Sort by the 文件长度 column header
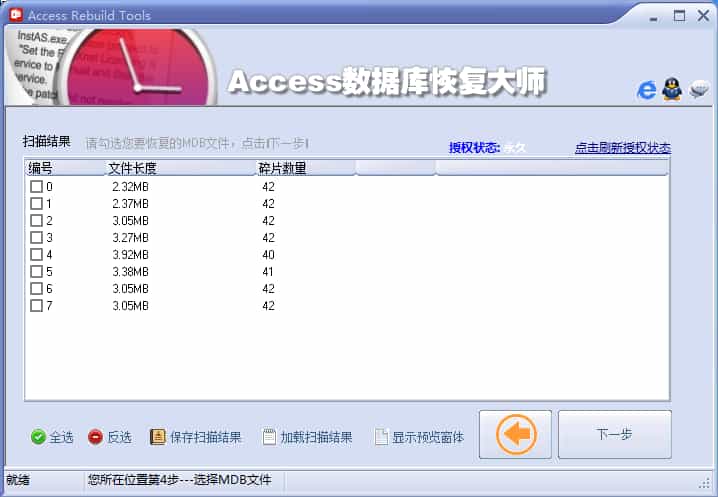The height and width of the screenshot is (497, 718). [x=180, y=168]
